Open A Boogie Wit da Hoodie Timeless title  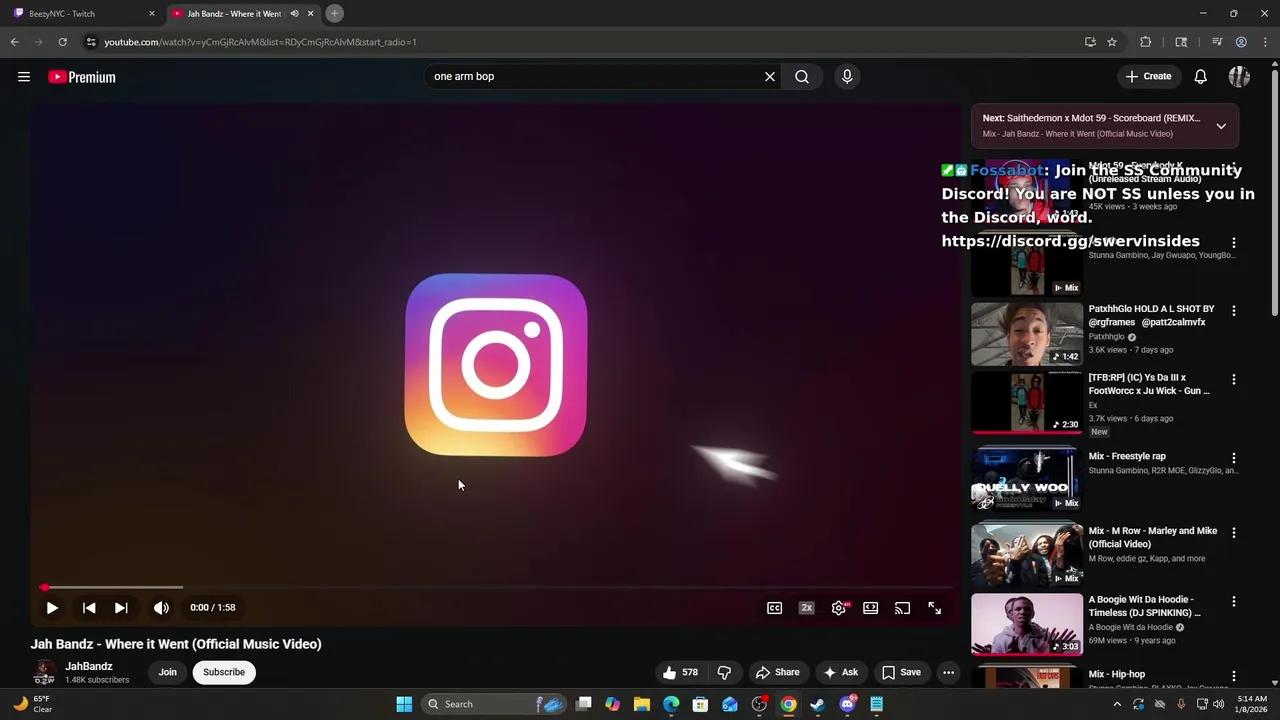pos(1145,606)
